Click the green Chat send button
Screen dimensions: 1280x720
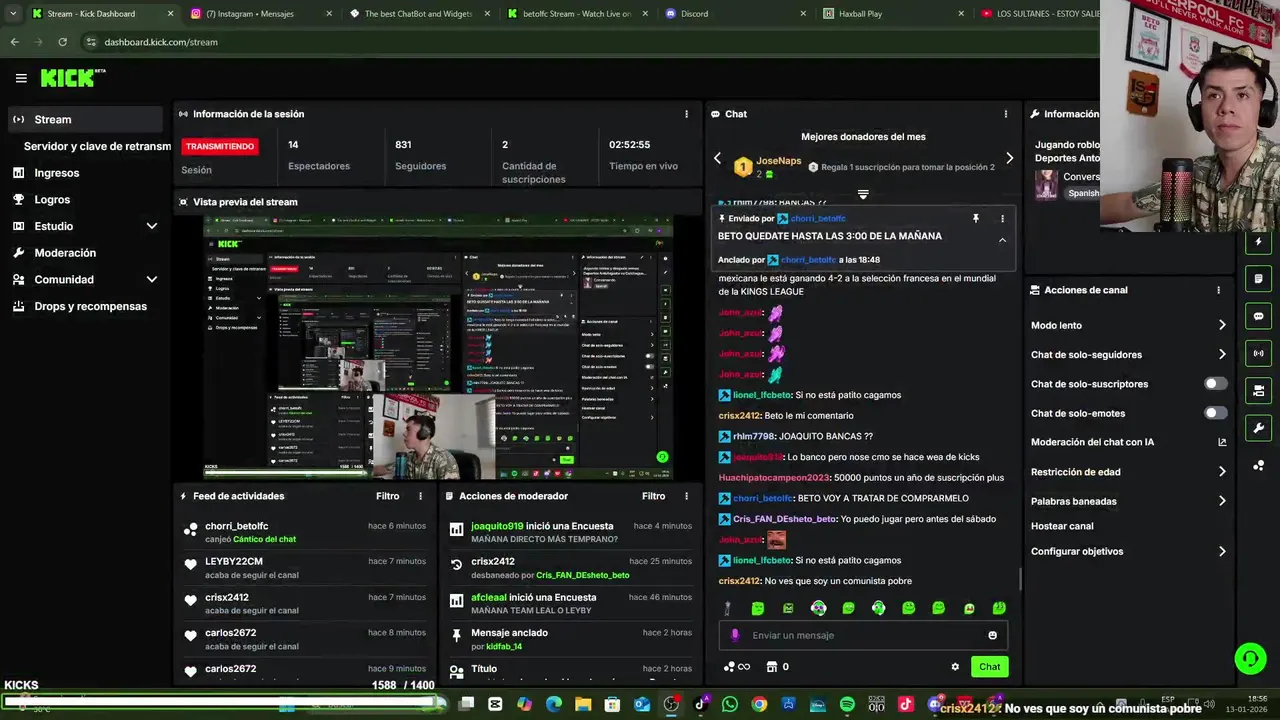[989, 667]
